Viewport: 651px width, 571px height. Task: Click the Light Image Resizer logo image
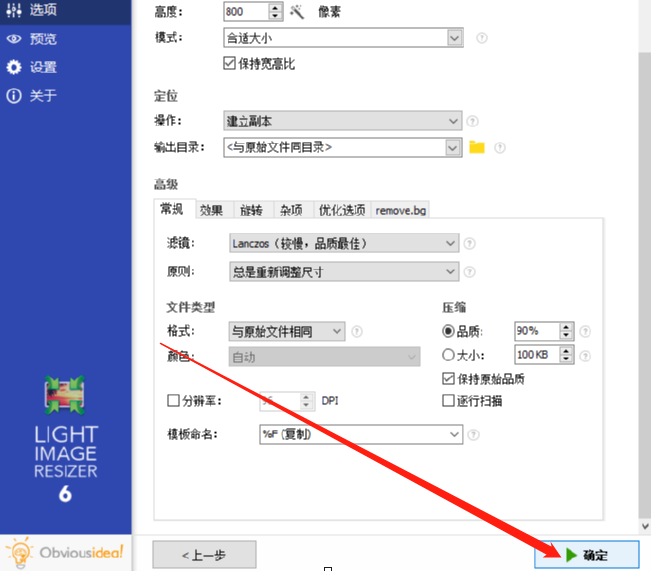[x=65, y=395]
